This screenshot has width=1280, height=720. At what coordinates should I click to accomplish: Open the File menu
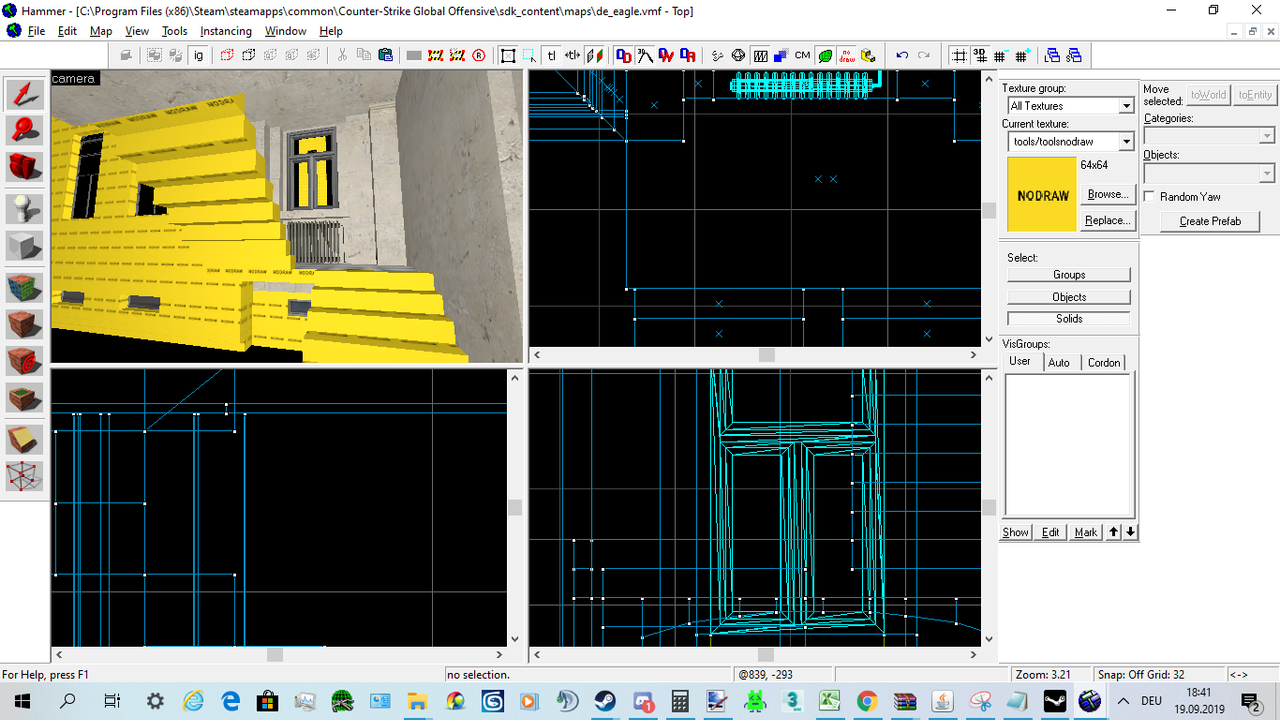tap(36, 31)
